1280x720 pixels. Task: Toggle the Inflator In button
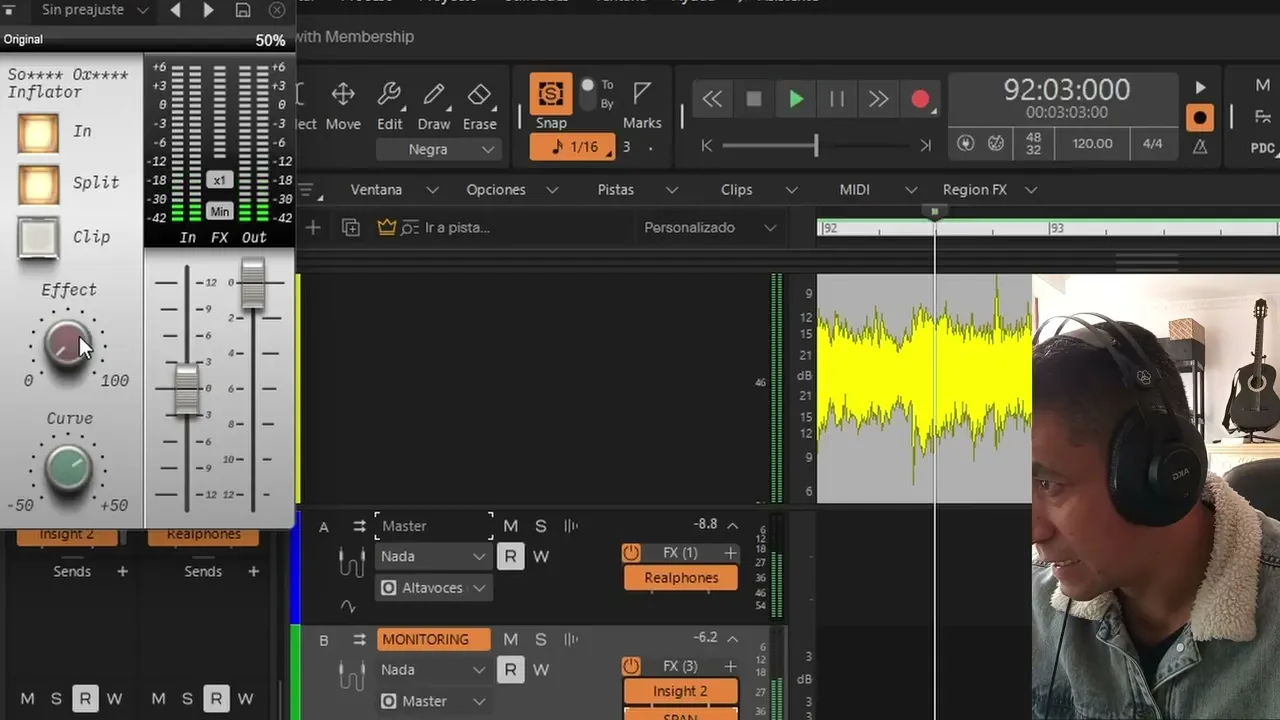tap(38, 132)
